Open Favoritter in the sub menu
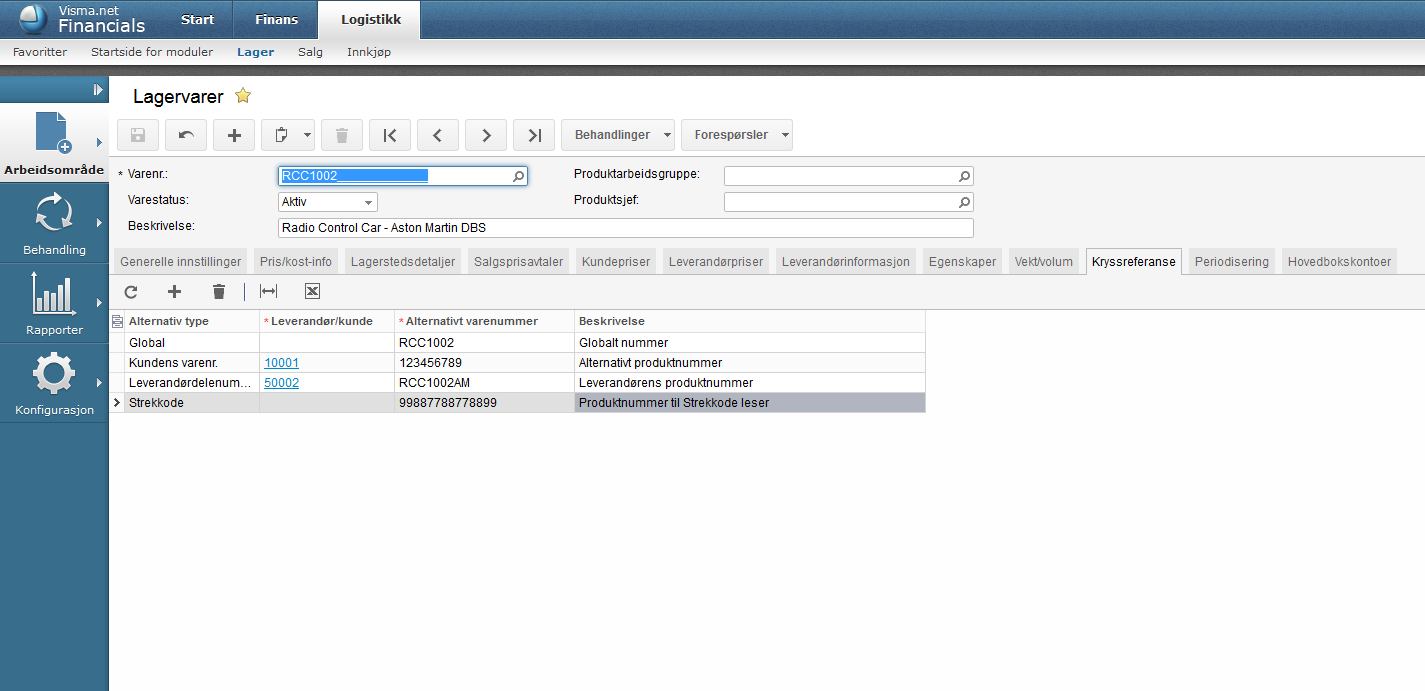Viewport: 1425px width, 691px height. (40, 52)
